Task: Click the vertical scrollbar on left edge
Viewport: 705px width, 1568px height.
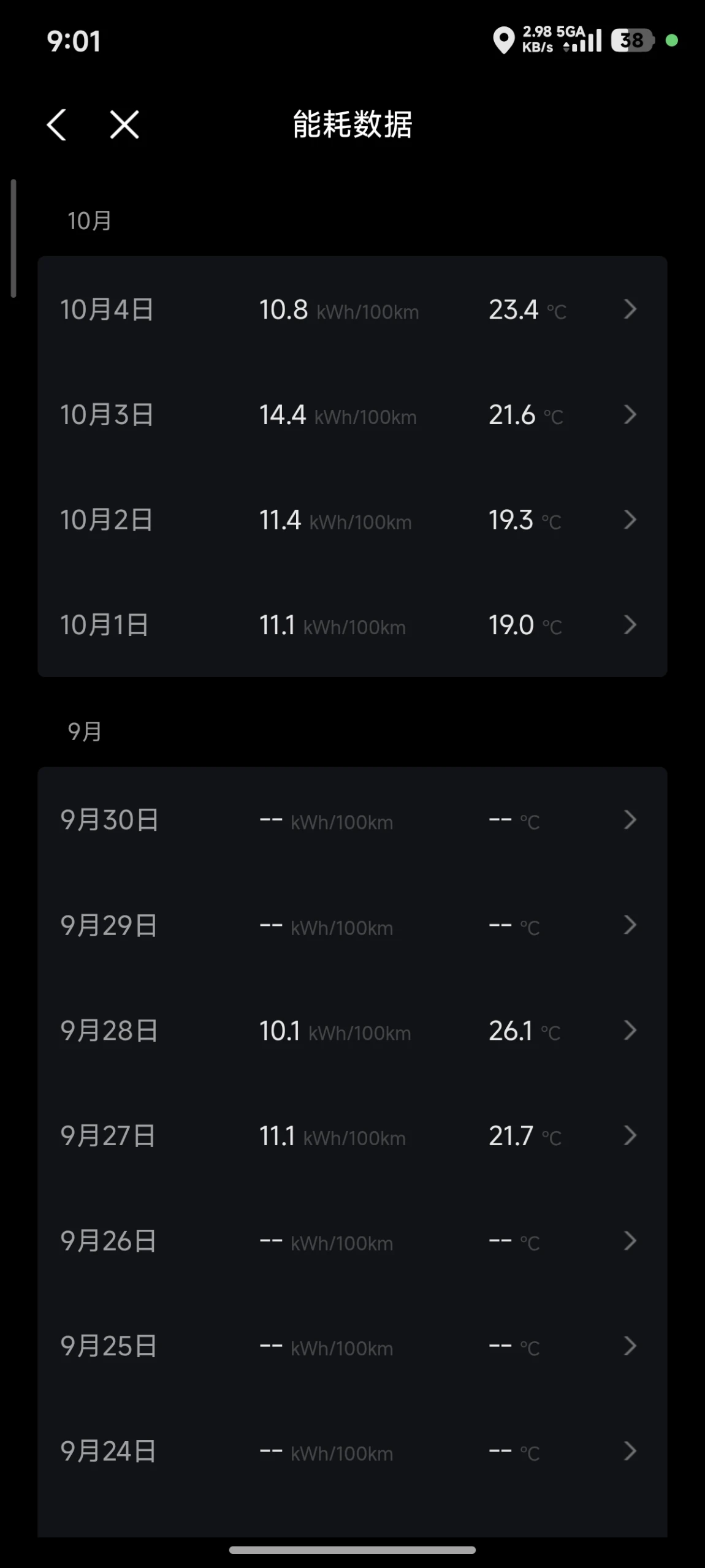Action: 13,238
